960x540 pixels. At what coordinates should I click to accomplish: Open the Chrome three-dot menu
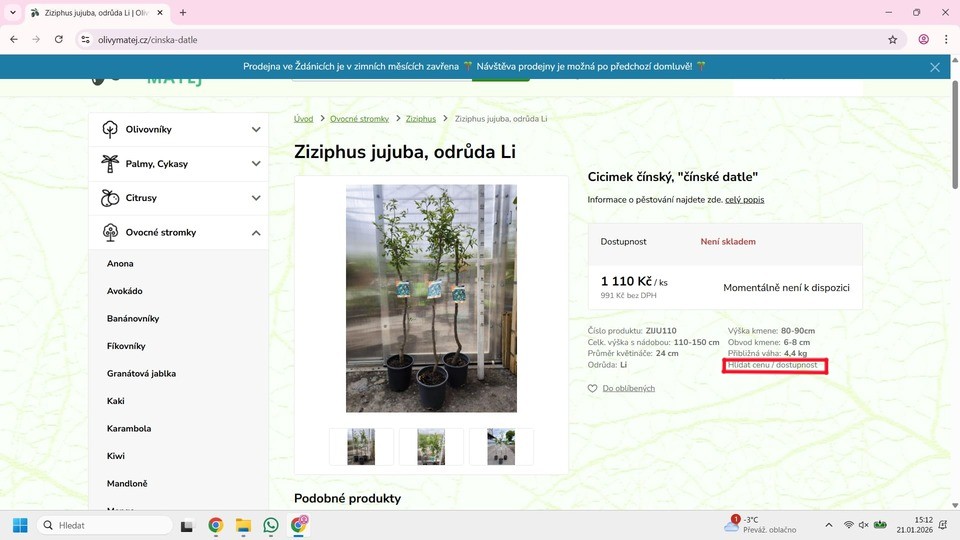[945, 39]
